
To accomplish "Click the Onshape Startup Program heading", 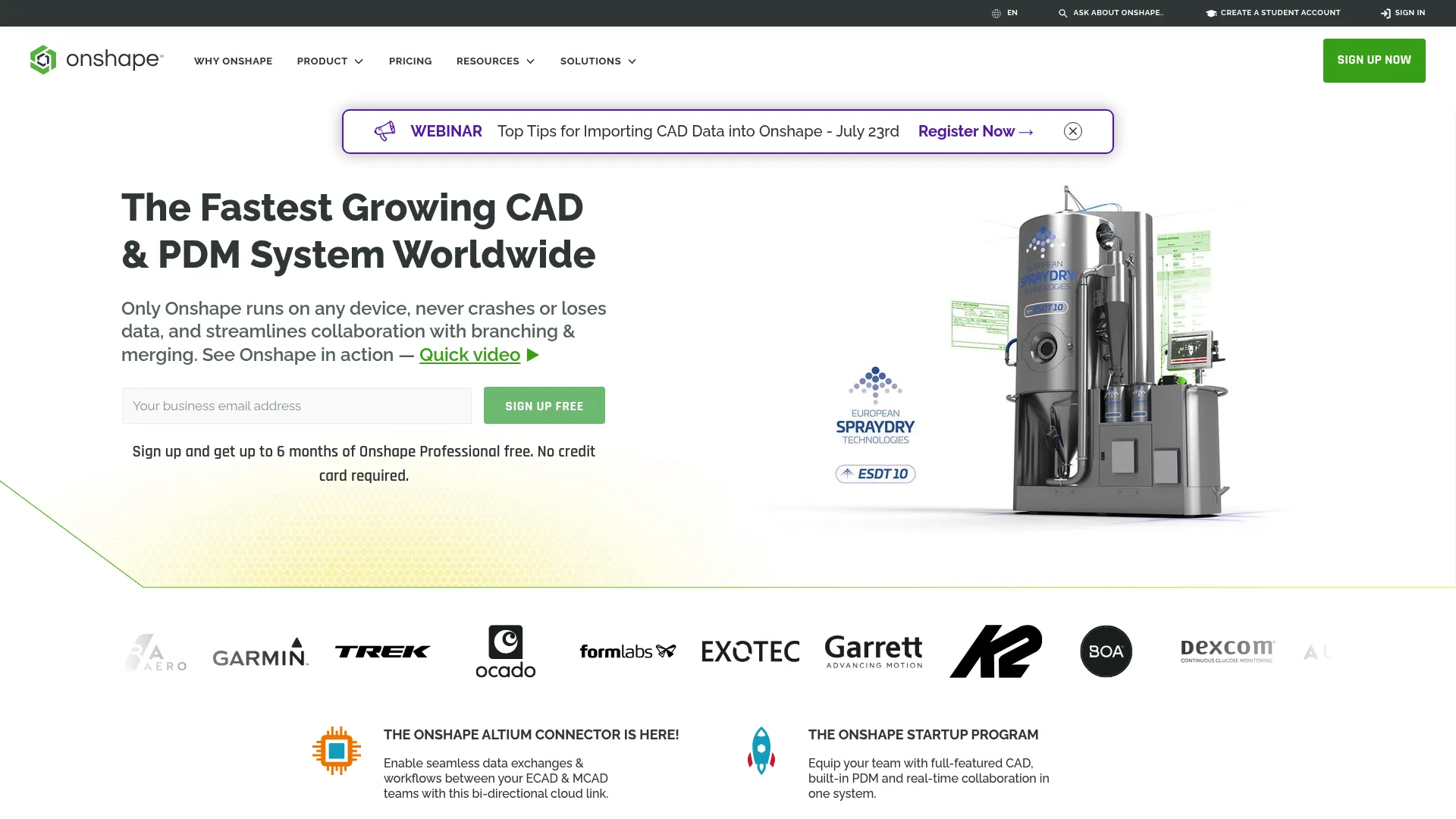I will tap(923, 735).
